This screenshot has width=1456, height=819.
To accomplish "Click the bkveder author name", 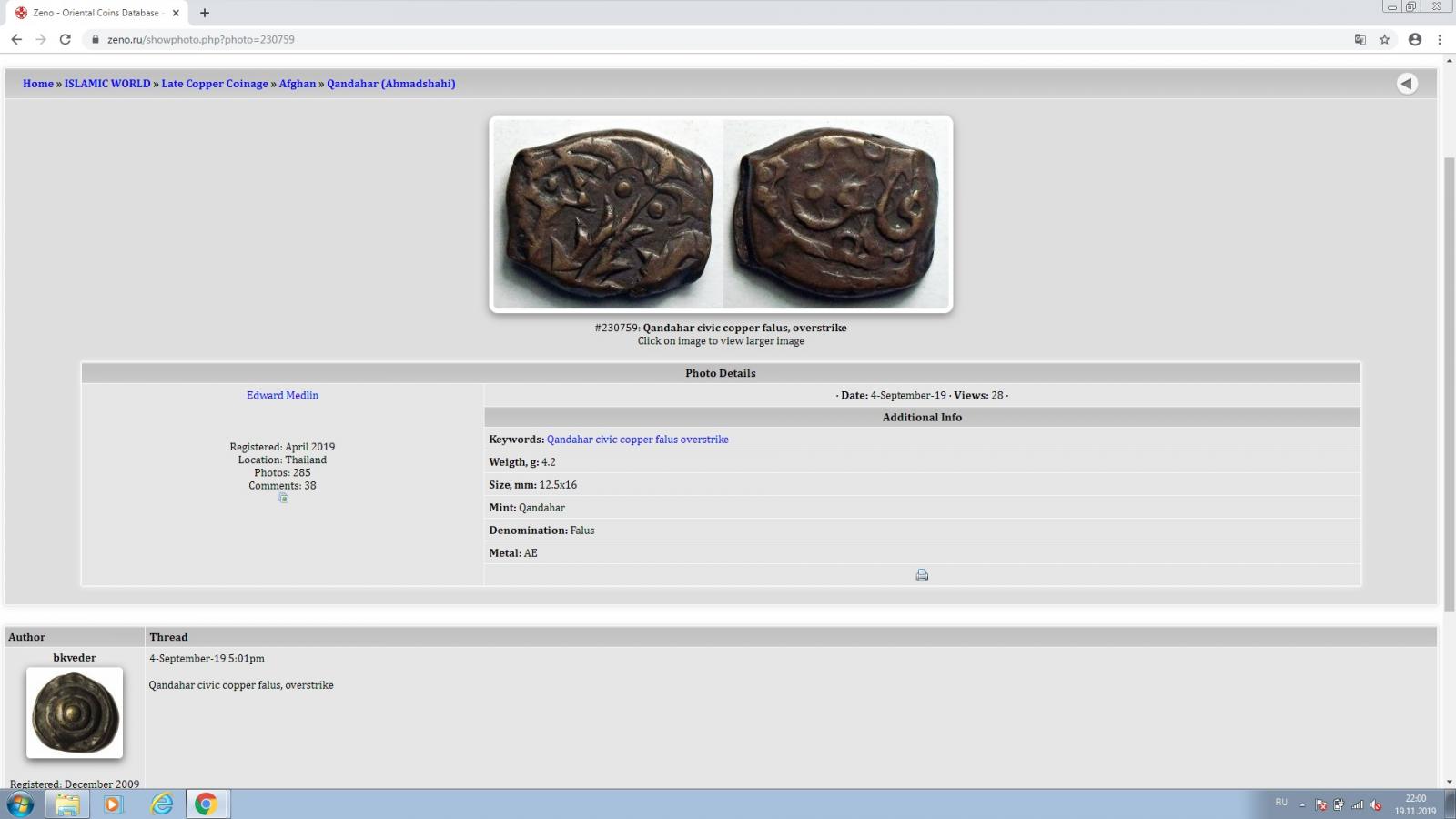I will point(75,658).
